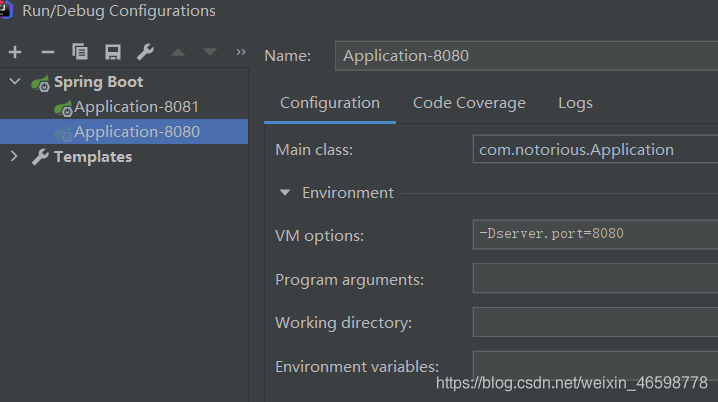
Task: Add a new configuration with plus icon
Action: (15, 52)
